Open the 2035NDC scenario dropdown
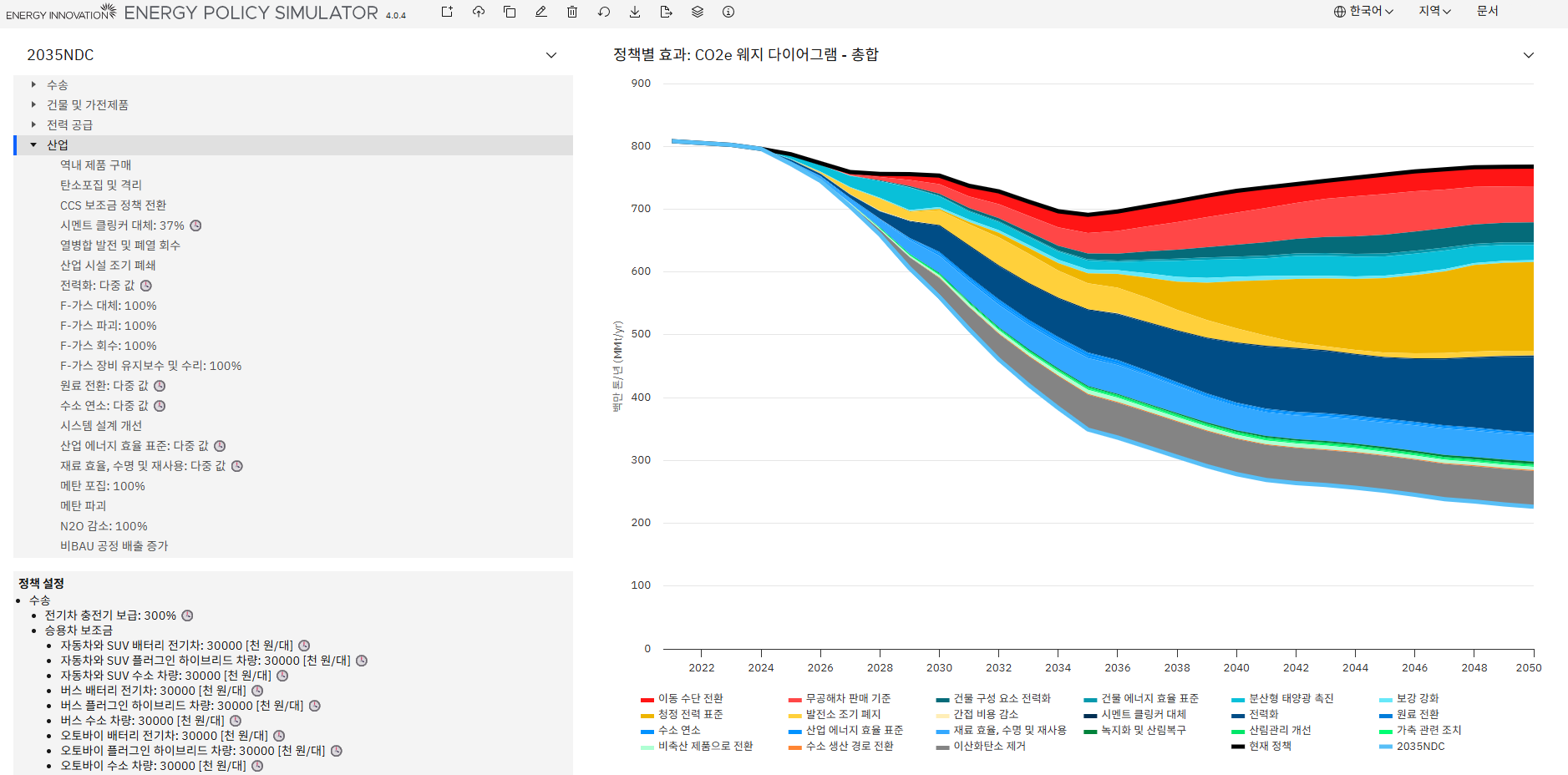Image resolution: width=1568 pixels, height=775 pixels. point(551,55)
